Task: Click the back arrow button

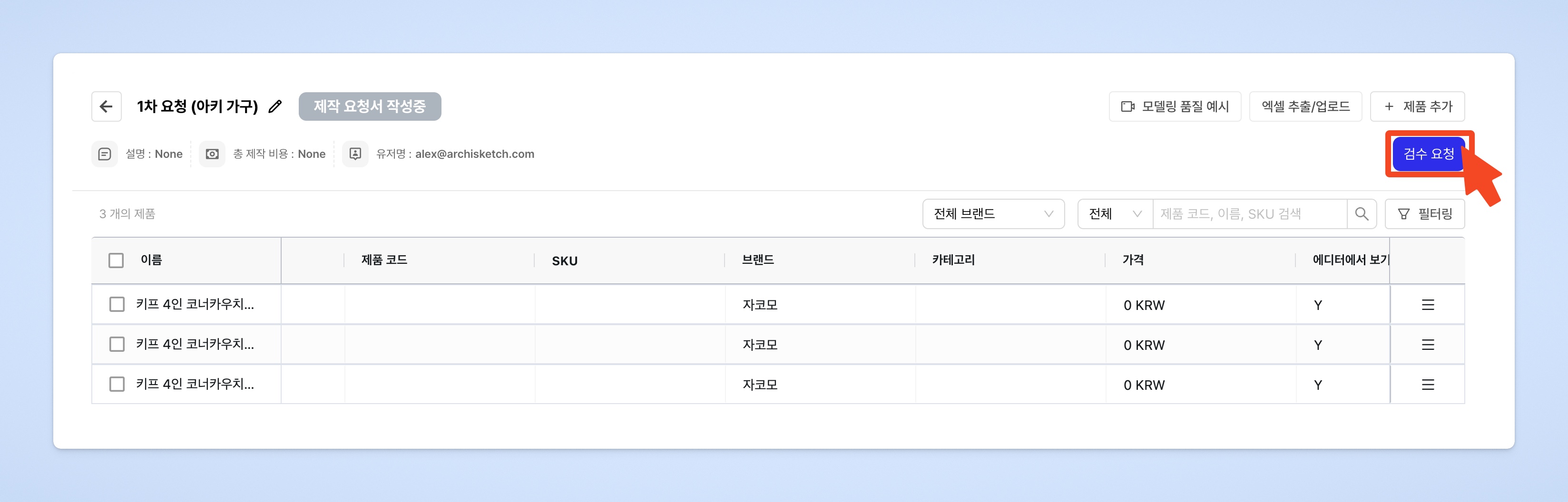Action: (106, 106)
